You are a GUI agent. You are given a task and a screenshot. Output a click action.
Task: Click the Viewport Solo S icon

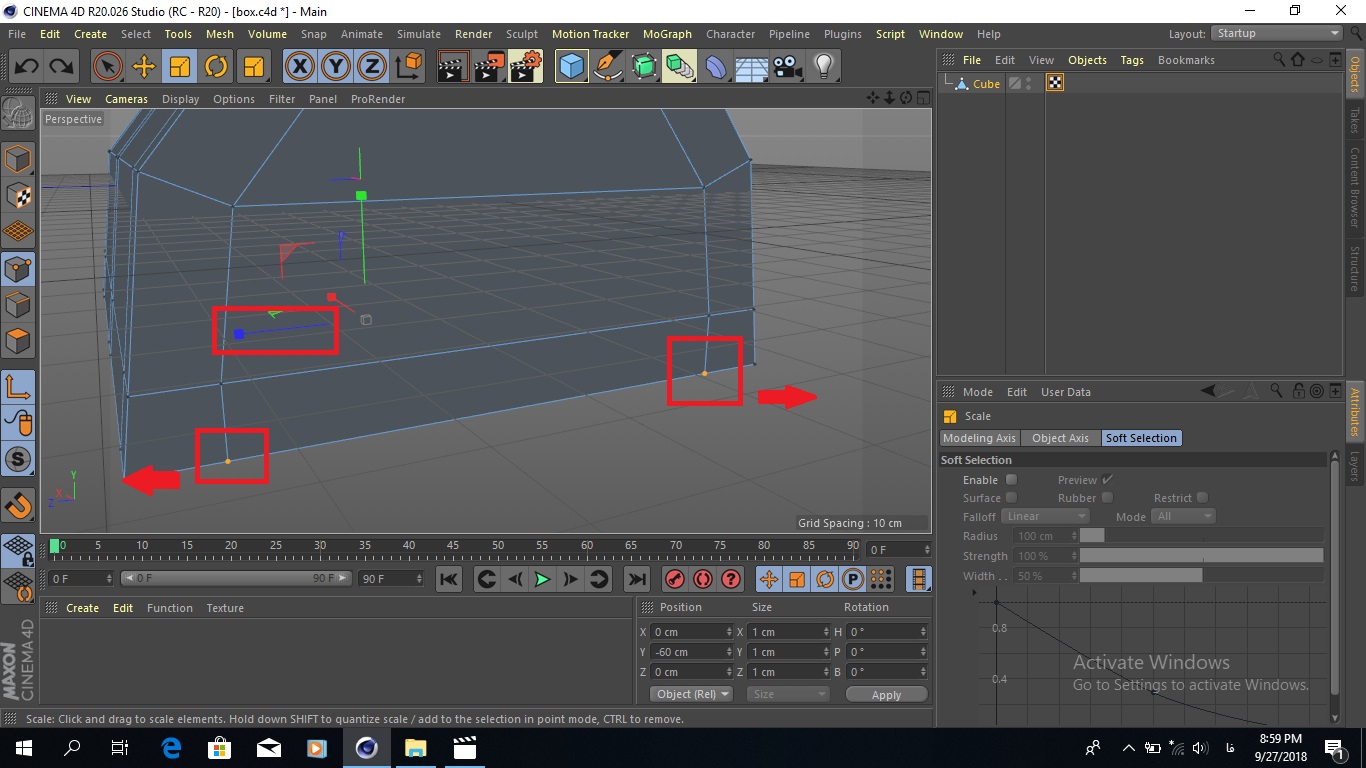(x=18, y=460)
